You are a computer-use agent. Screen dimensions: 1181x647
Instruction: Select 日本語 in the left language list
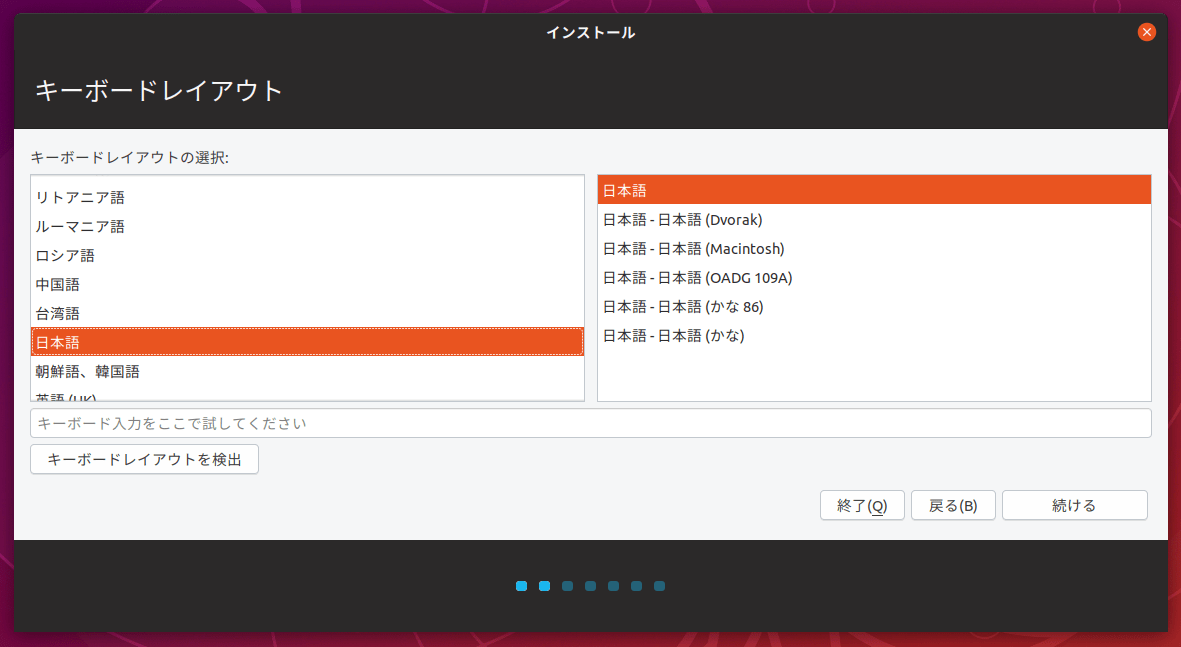(307, 342)
